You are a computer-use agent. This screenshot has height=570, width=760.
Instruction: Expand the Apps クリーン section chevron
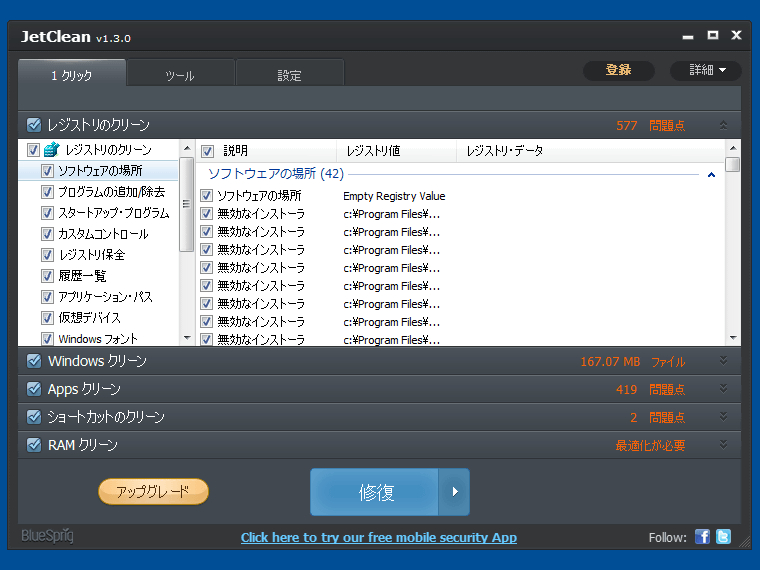tap(723, 389)
